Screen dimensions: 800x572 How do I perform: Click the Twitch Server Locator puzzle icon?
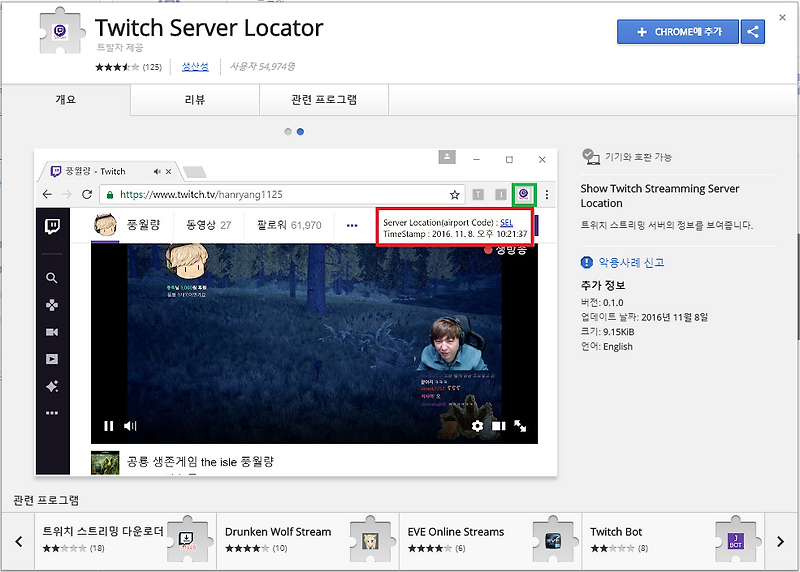click(60, 31)
